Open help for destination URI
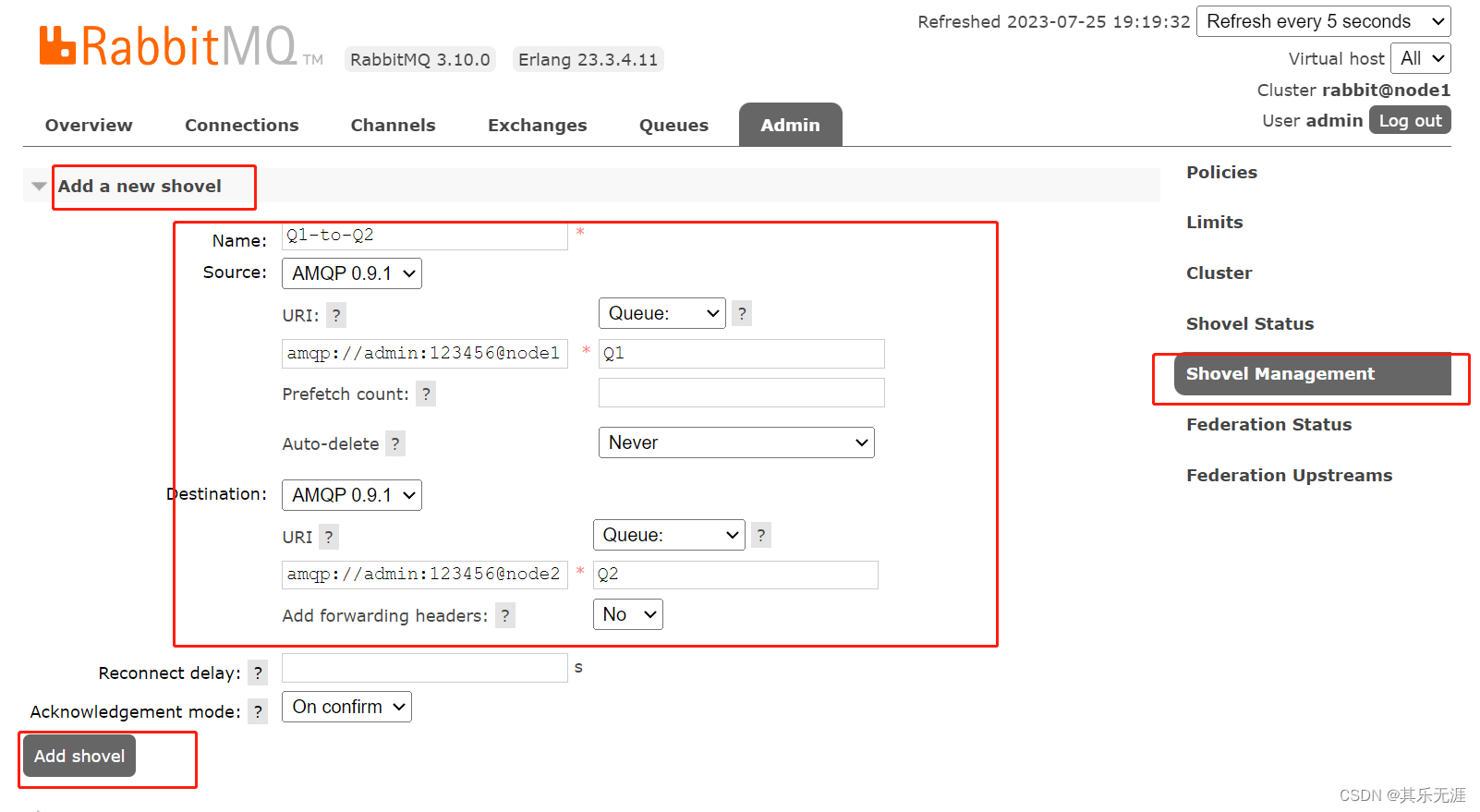The image size is (1480, 812). [329, 537]
